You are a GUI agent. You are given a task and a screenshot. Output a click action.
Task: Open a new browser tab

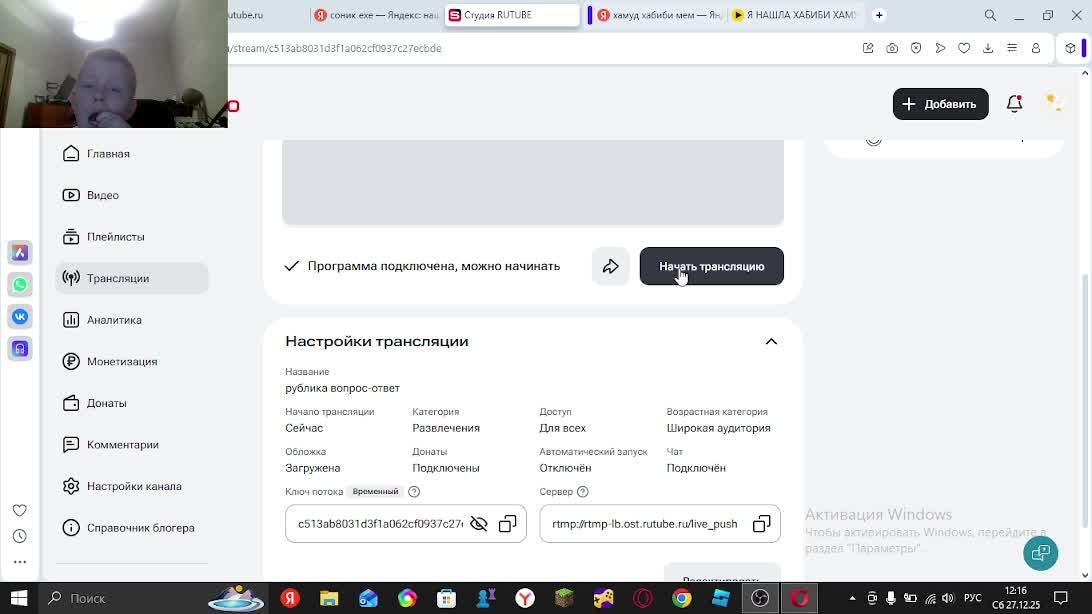pos(879,15)
